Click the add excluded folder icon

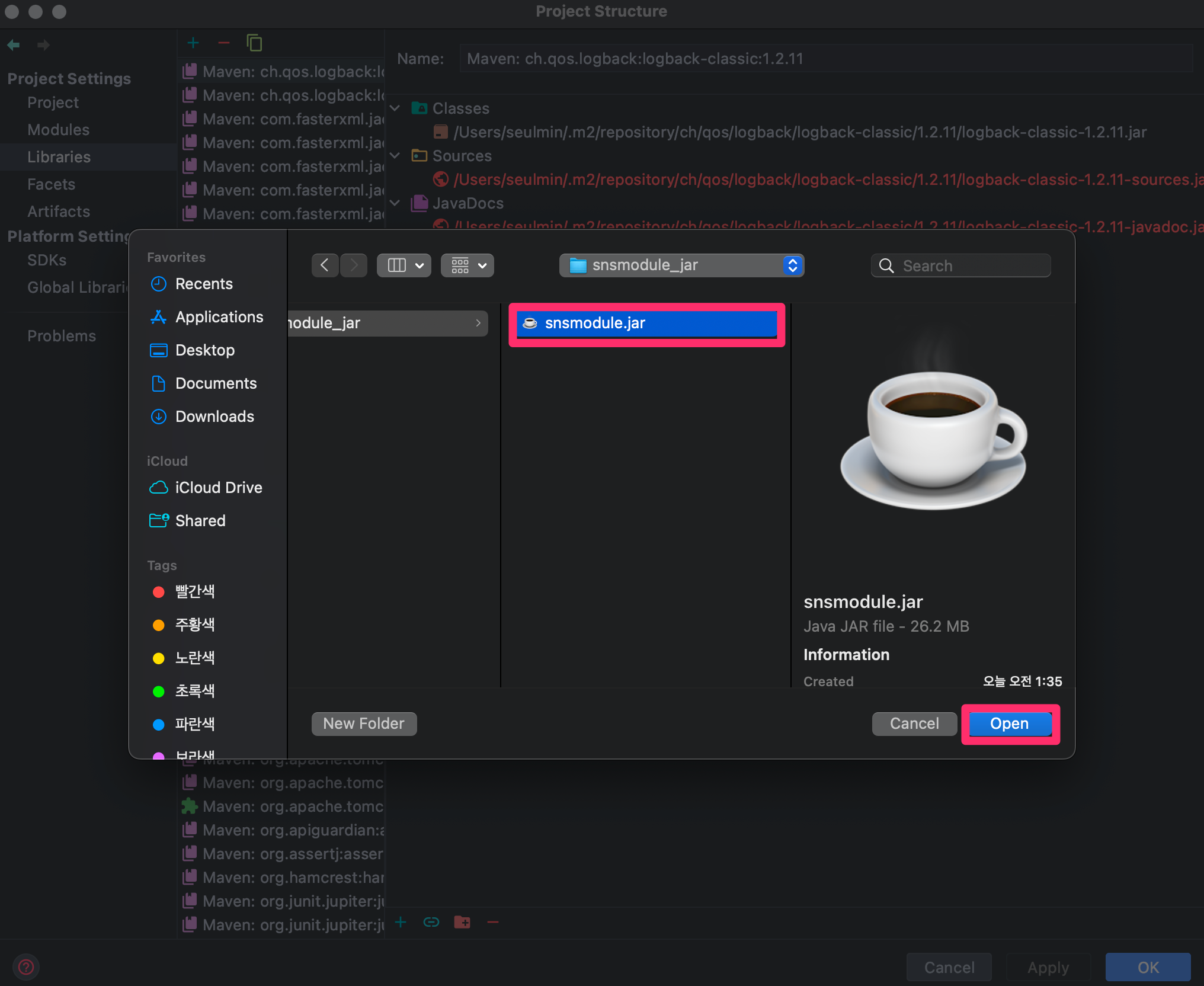(x=462, y=922)
